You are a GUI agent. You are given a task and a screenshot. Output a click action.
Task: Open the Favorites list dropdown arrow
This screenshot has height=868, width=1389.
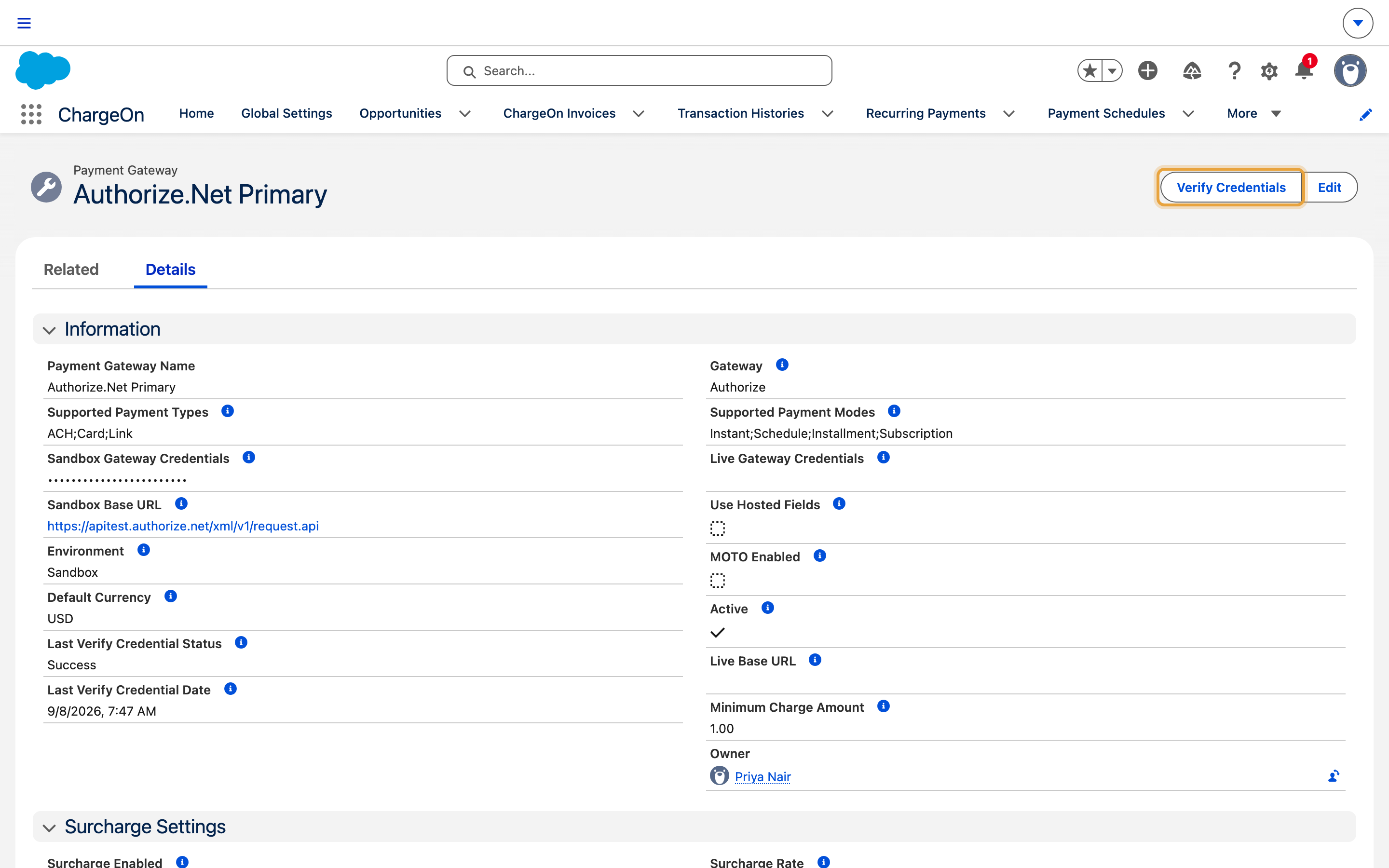(1112, 70)
